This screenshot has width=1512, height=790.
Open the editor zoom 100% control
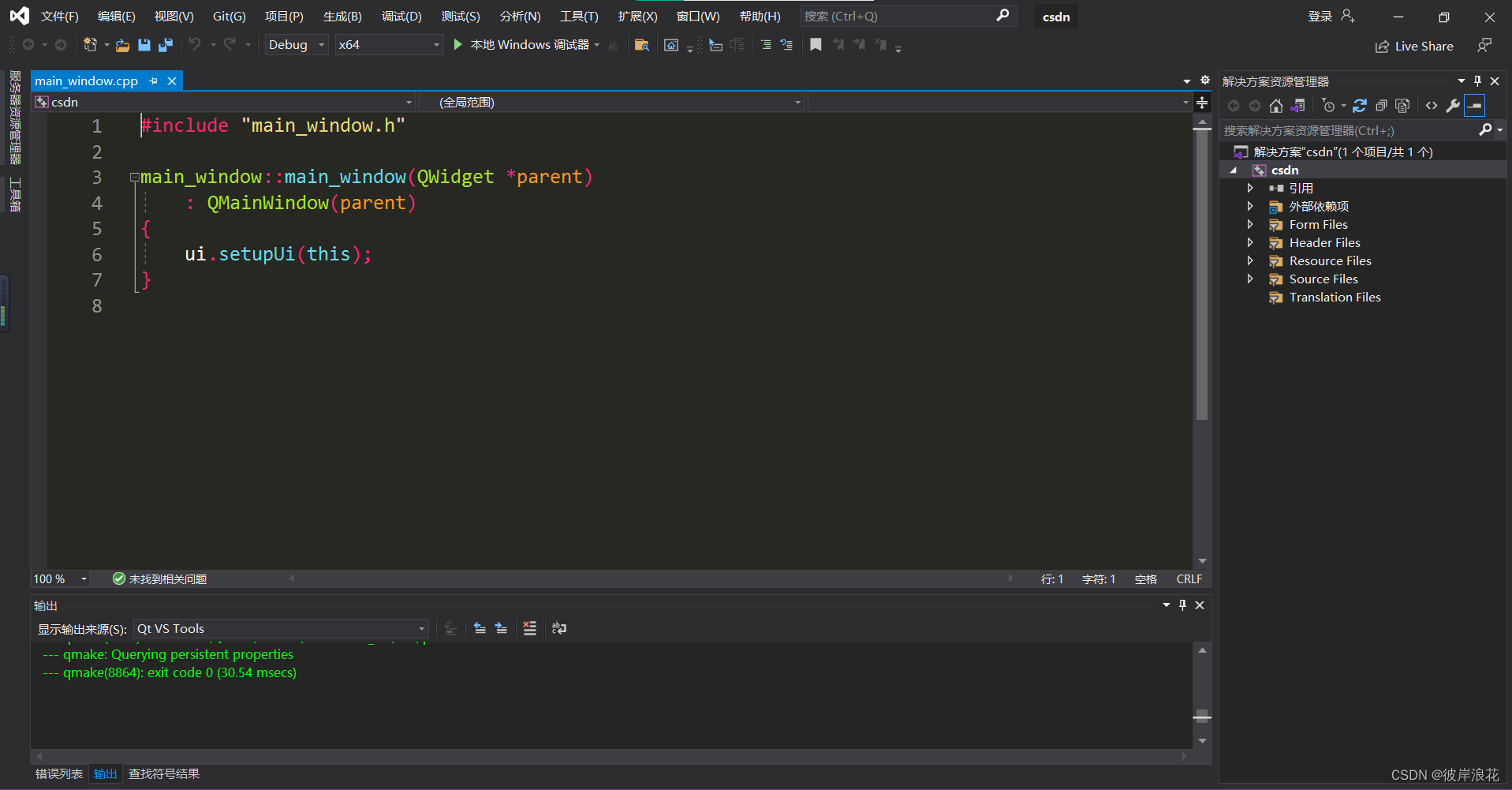point(59,578)
